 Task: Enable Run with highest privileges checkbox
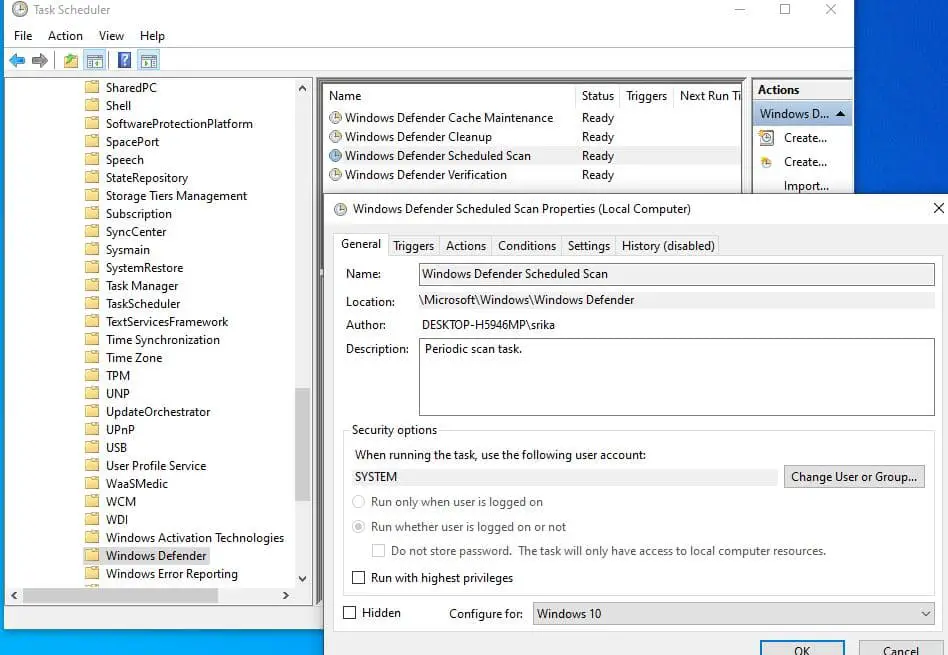click(358, 578)
